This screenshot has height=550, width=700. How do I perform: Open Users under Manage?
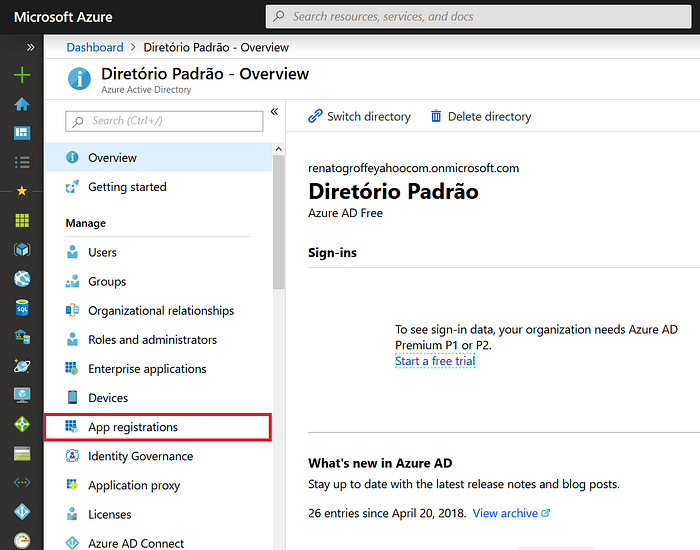coord(158,252)
